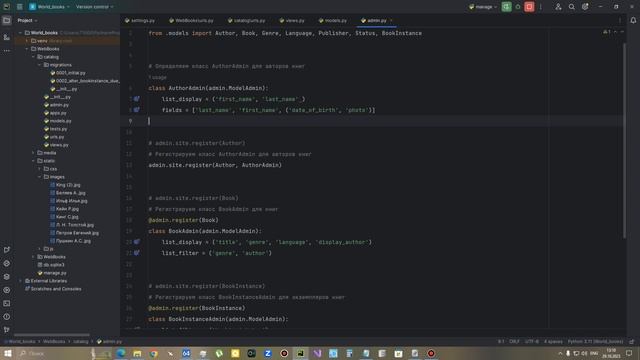Open the Problems tool window icon
Image resolution: width=640 pixels, height=360 pixels.
tap(7, 316)
